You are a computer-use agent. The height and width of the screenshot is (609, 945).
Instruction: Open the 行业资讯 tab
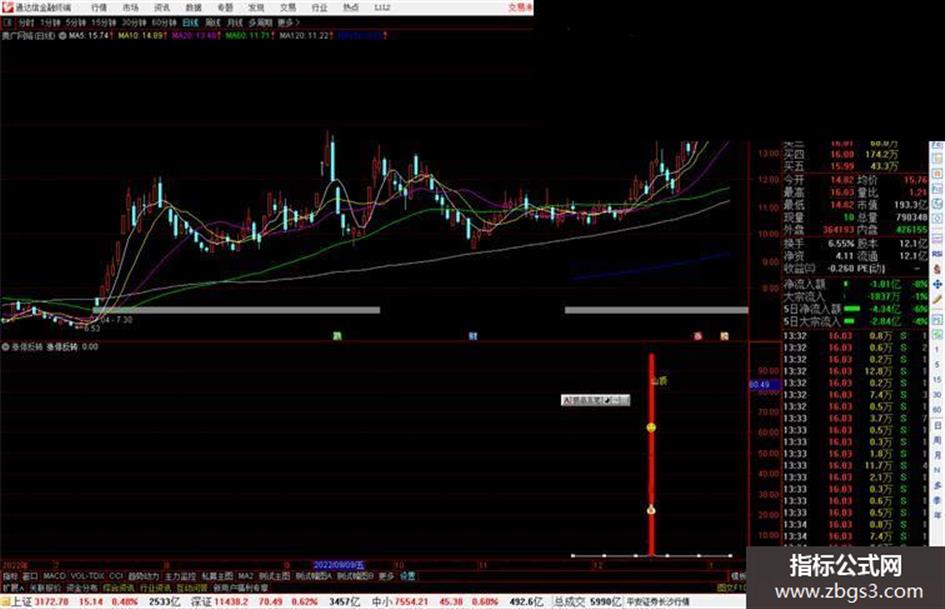tap(155, 588)
